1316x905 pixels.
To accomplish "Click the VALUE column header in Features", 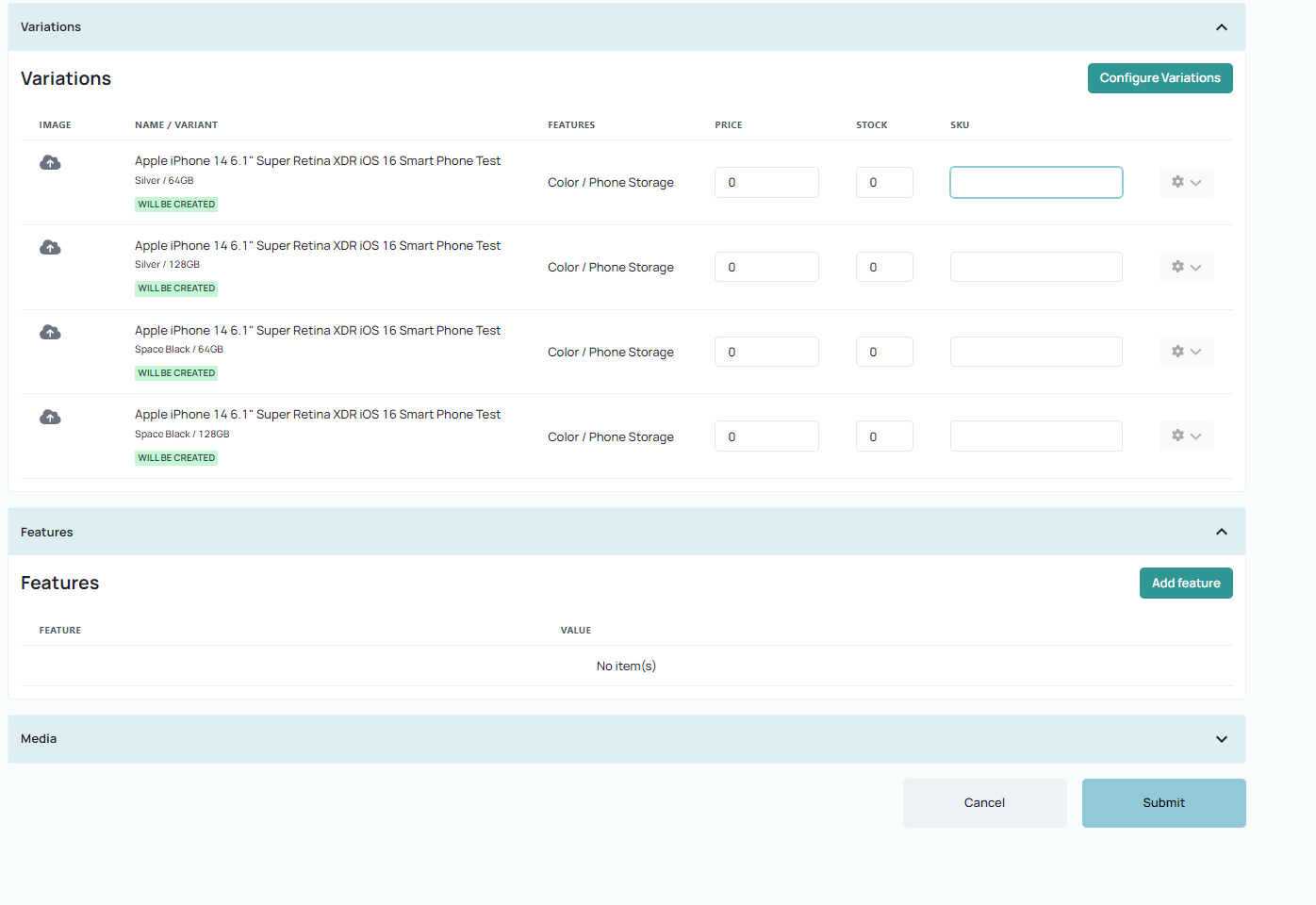I will tap(576, 631).
